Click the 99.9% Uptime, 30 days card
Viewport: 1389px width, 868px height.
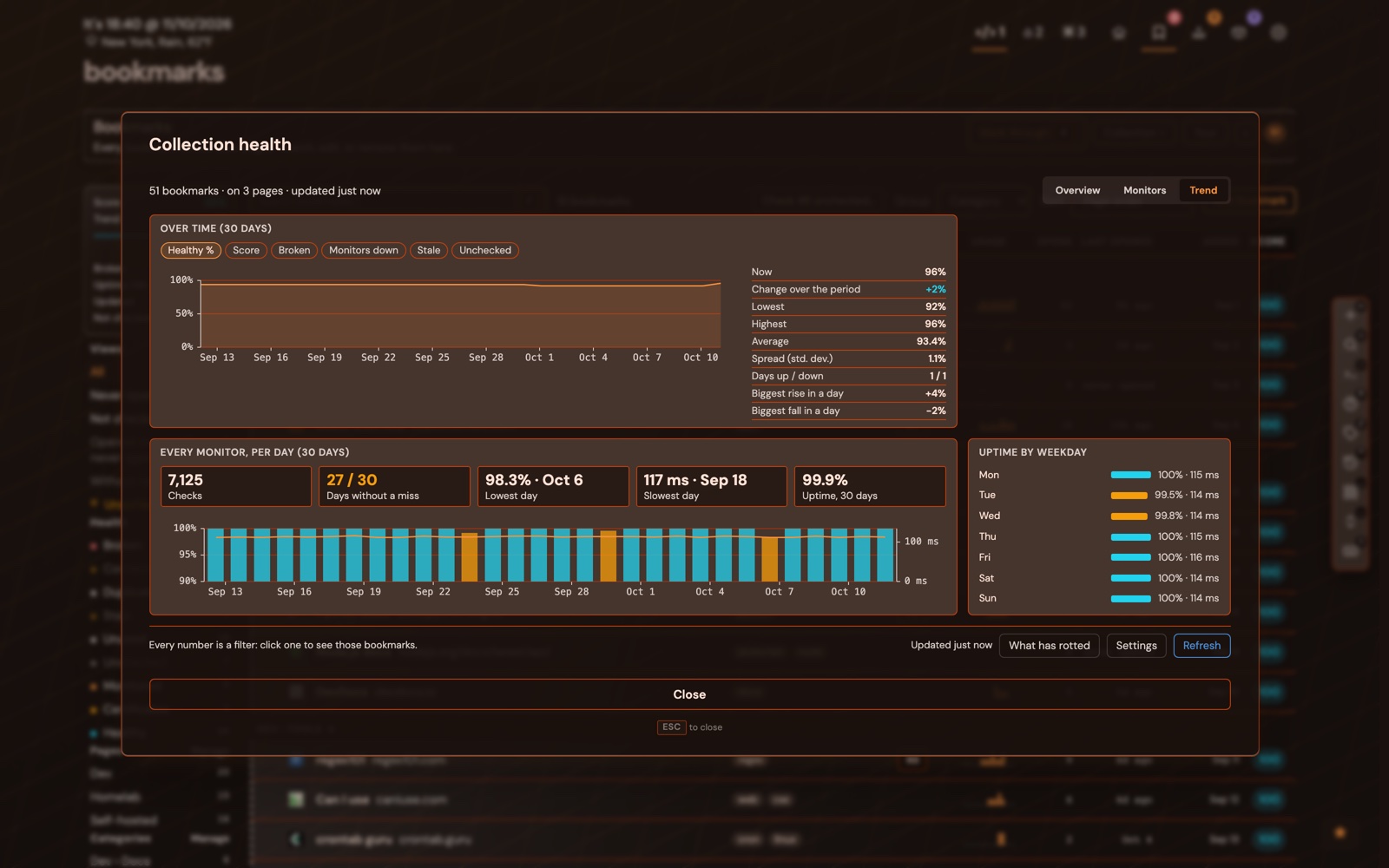[870, 486]
